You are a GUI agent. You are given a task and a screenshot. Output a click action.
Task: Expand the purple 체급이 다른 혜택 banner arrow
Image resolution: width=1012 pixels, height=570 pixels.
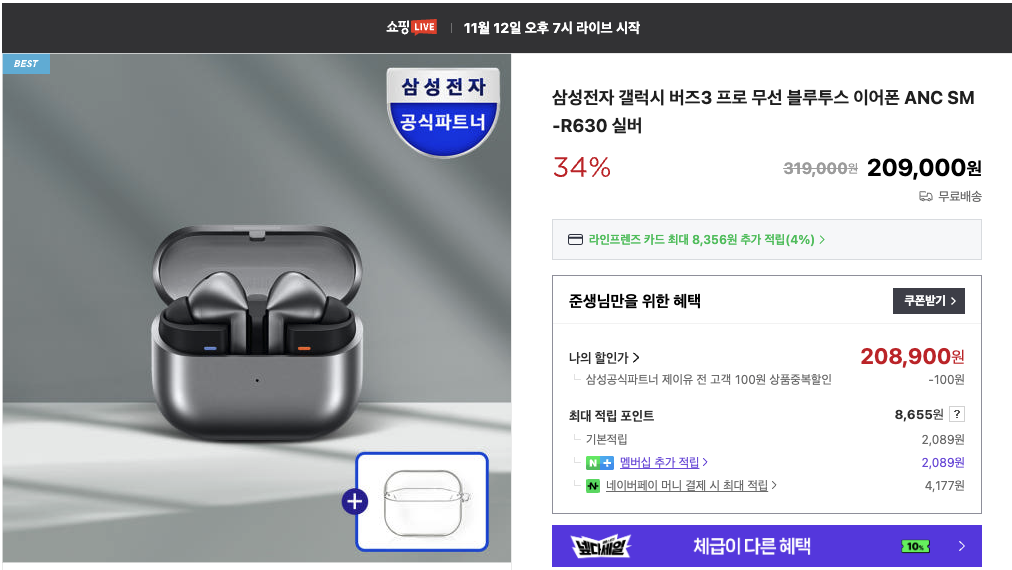point(962,546)
